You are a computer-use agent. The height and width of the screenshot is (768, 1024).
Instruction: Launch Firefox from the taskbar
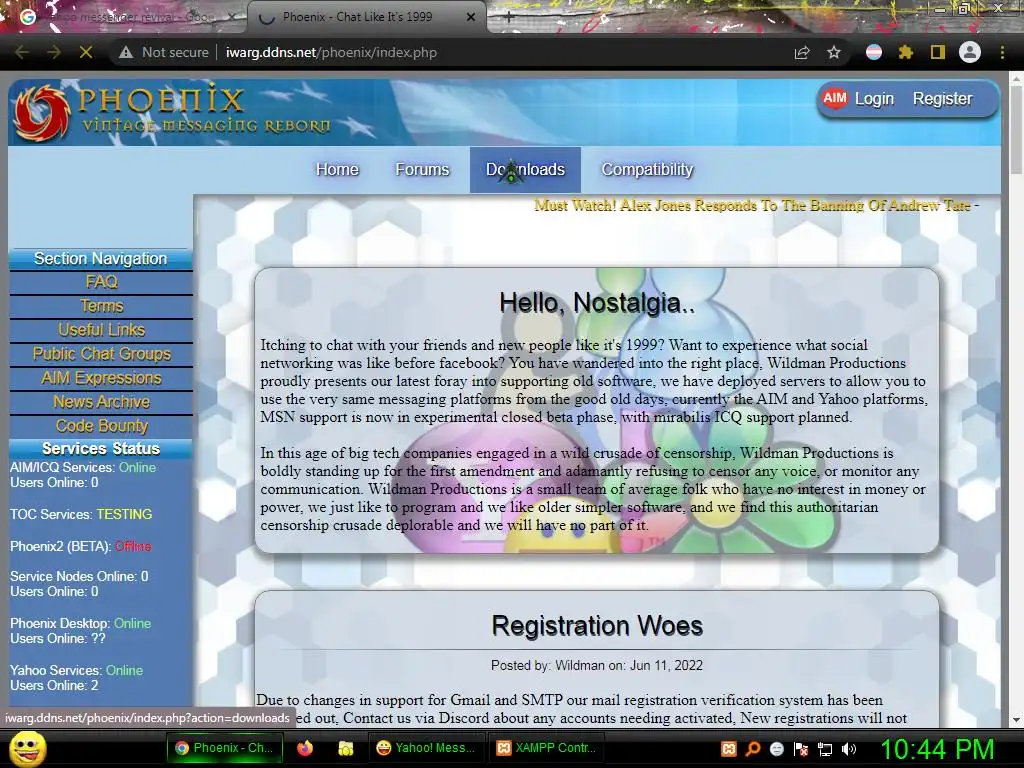(305, 748)
